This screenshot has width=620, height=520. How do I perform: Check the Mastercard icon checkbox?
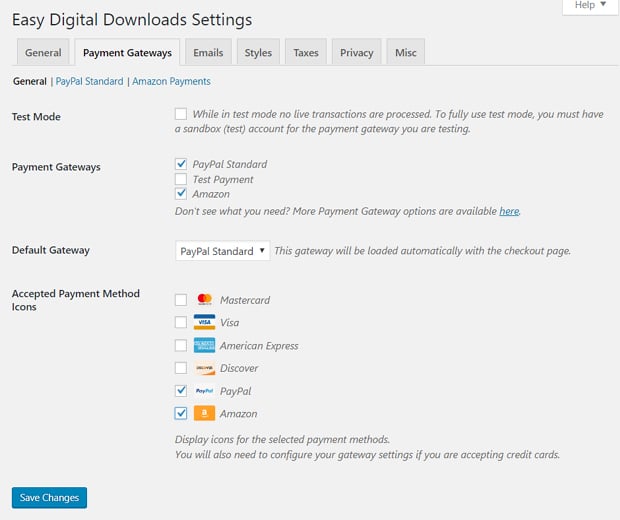181,300
